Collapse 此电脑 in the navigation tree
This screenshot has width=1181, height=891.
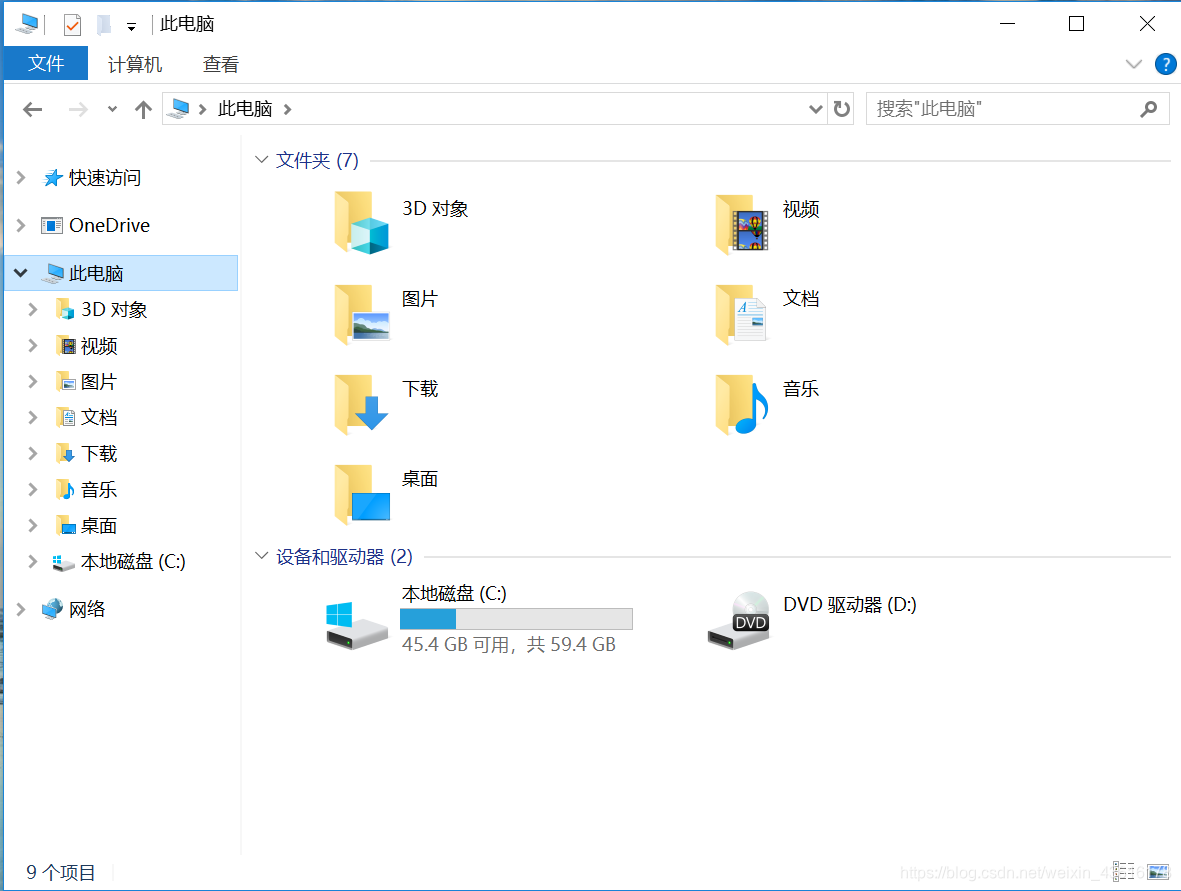tap(21, 273)
